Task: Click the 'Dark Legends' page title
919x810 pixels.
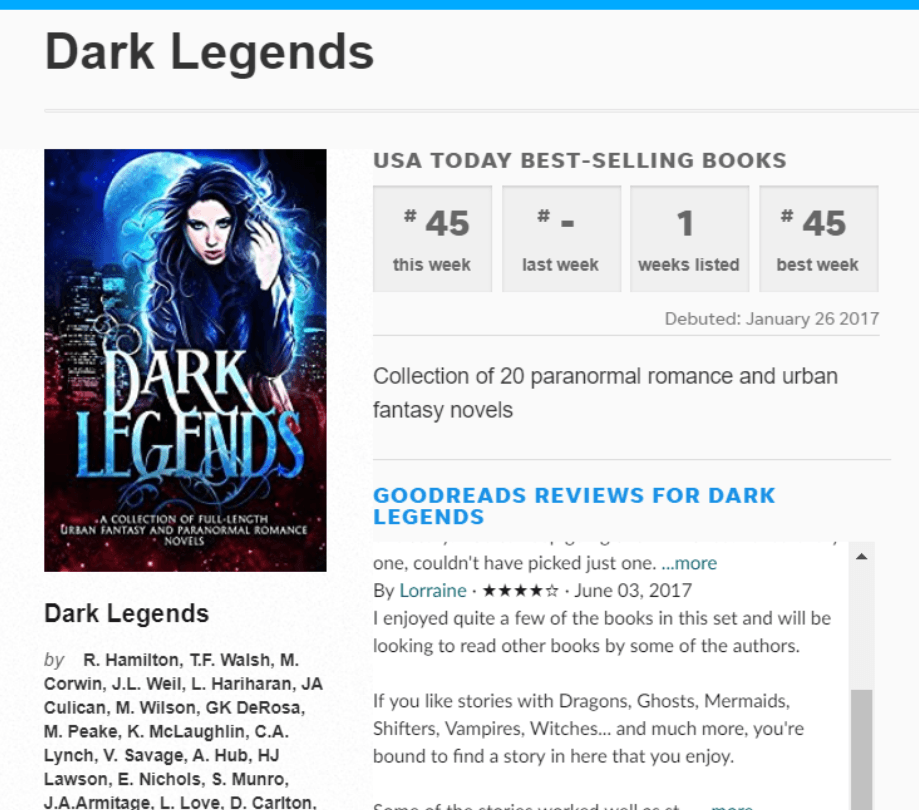Action: click(209, 52)
